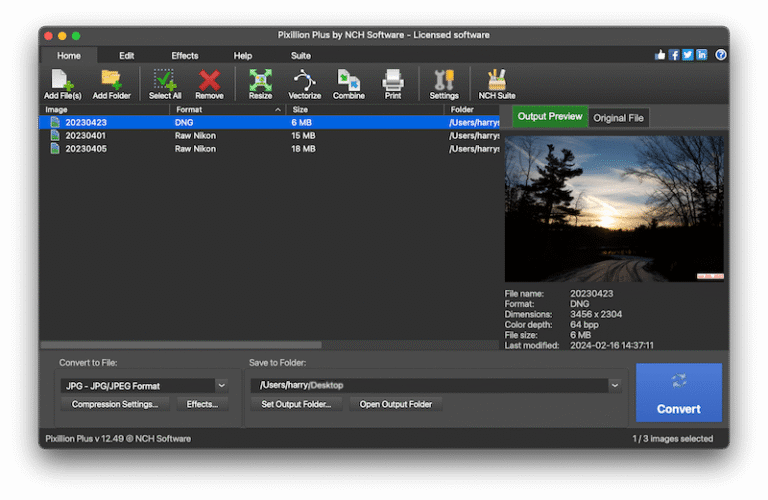Click the 6 MB size cell in list
Viewport: 768px width, 500px height.
click(x=302, y=122)
